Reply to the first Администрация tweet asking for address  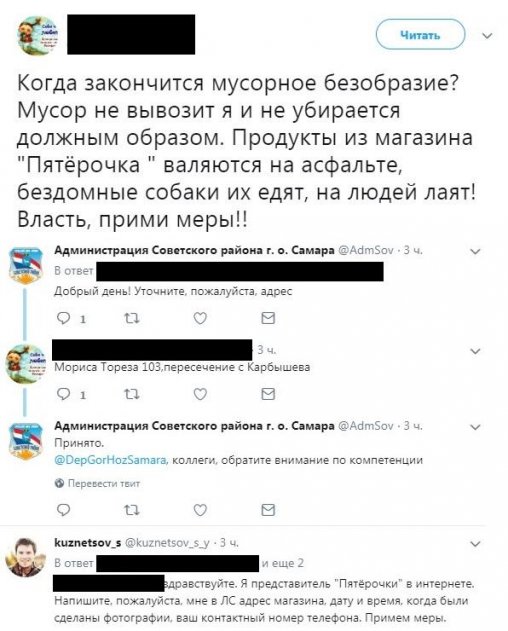click(x=63, y=318)
